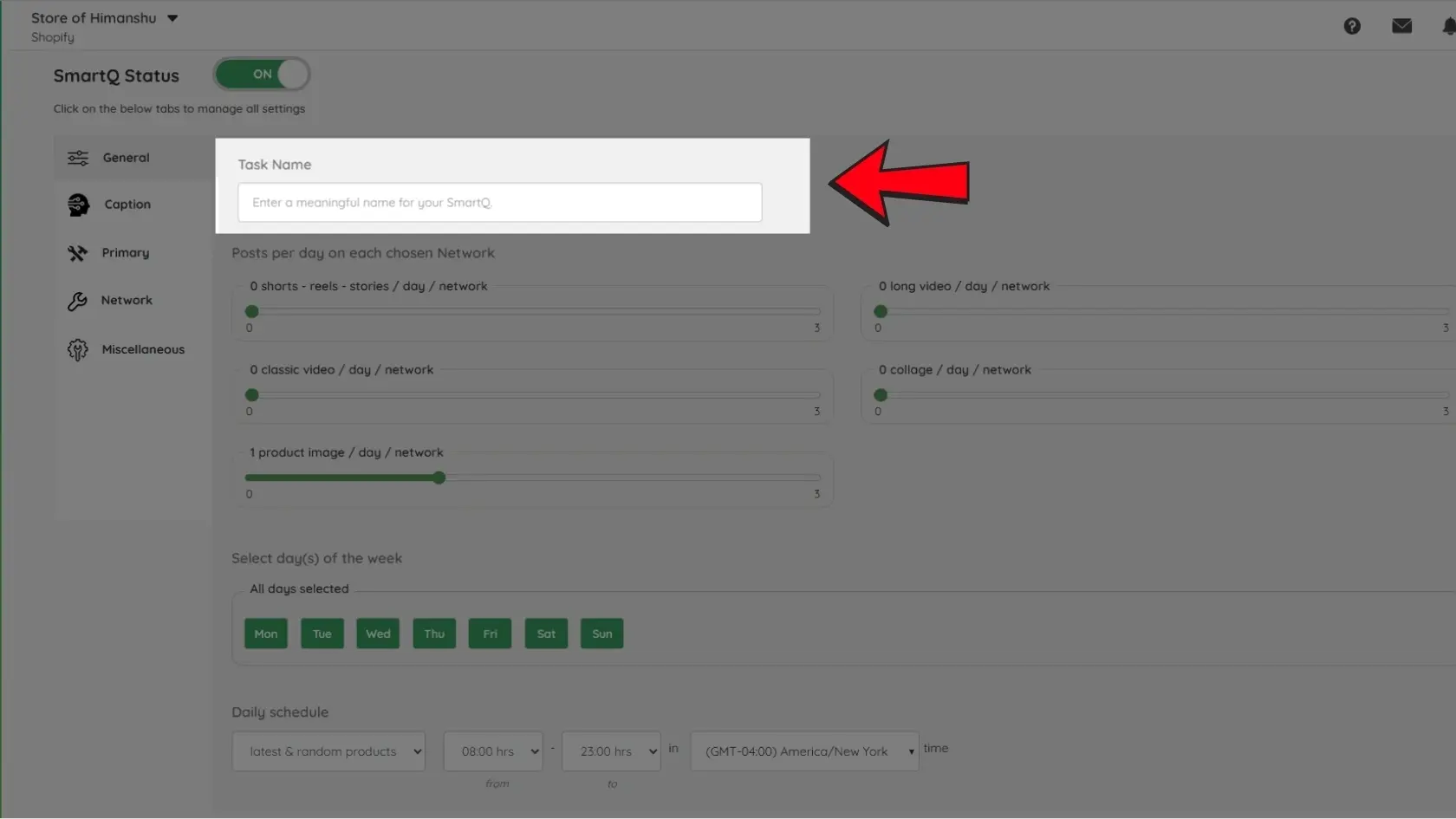Click the 'All days selected' label
This screenshot has height=819, width=1456.
coord(299,588)
